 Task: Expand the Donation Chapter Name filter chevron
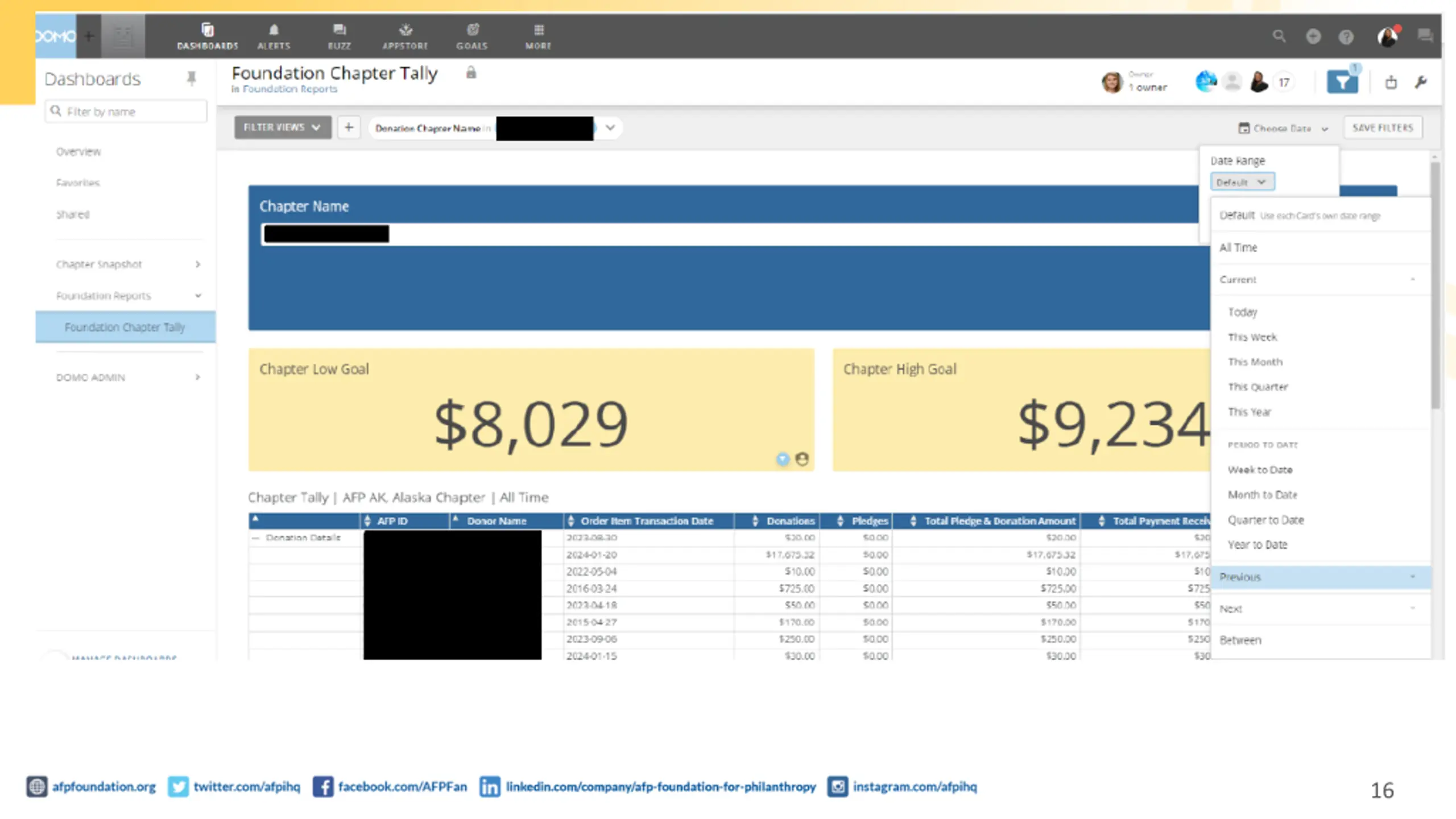[x=610, y=127]
